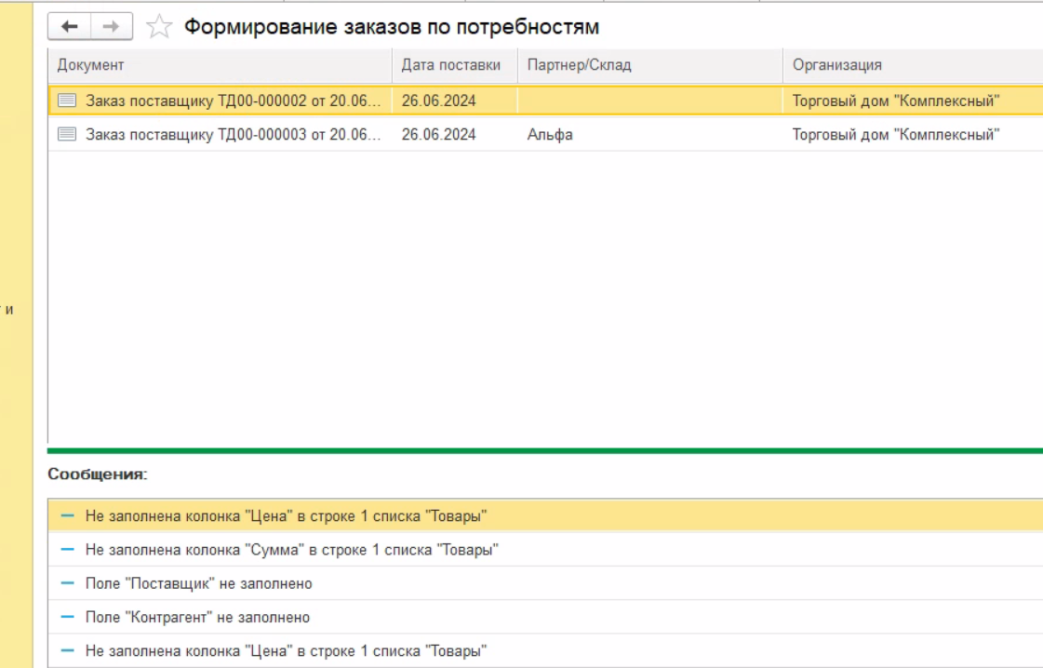1043x668 pixels.
Task: Select the row for order ТД00-000003
Action: (x=233, y=134)
